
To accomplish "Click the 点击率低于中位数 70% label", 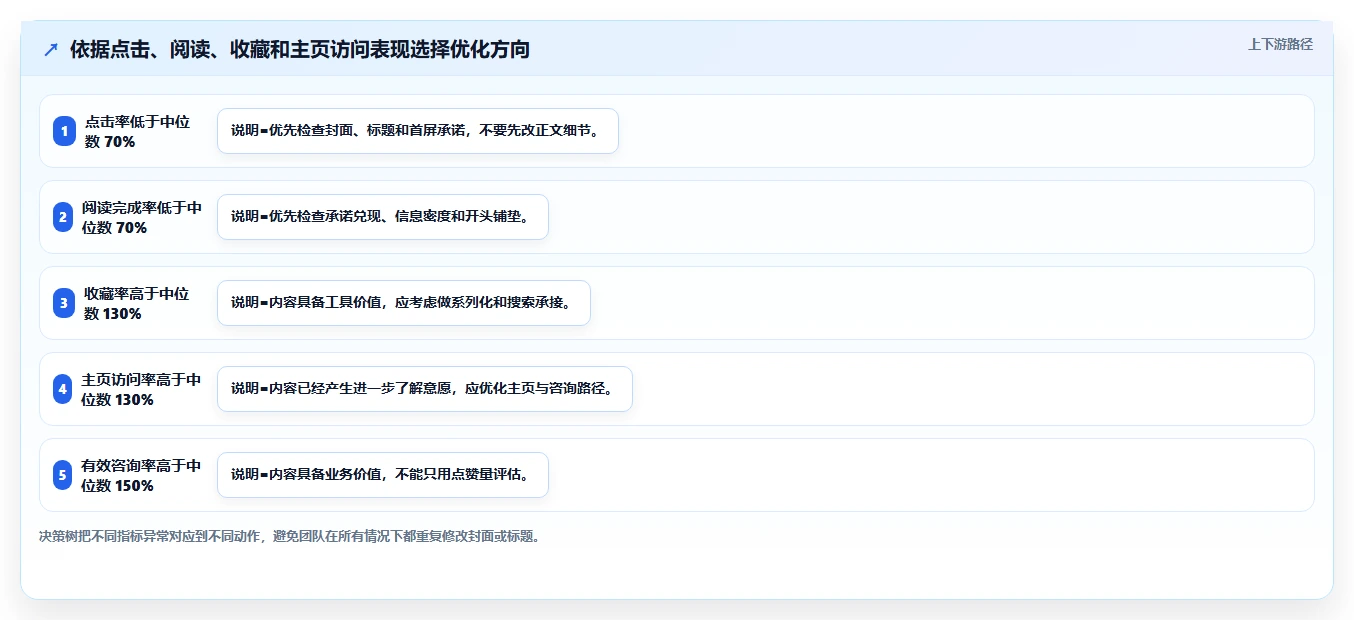I will point(137,131).
